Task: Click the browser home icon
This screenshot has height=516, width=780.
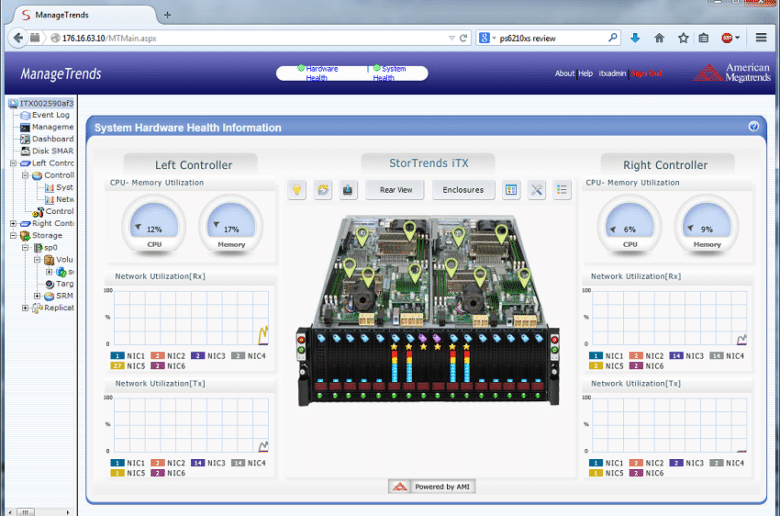Action: 659,38
